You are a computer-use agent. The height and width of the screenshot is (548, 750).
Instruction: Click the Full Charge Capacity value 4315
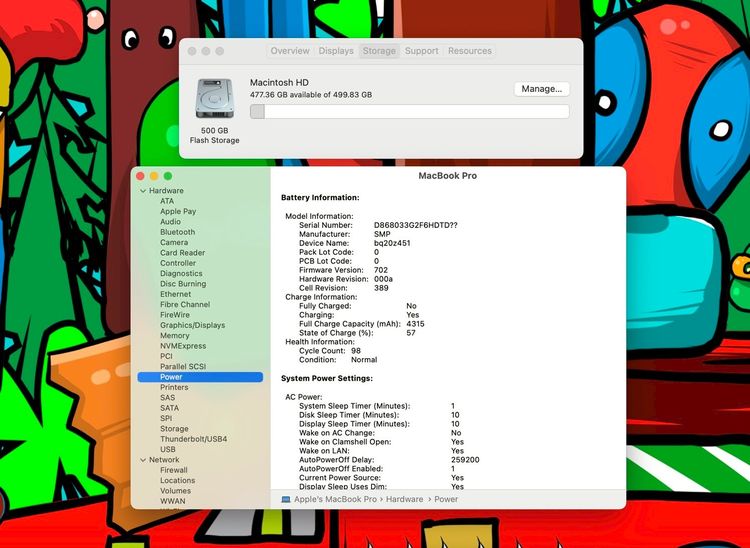pyautogui.click(x=415, y=324)
